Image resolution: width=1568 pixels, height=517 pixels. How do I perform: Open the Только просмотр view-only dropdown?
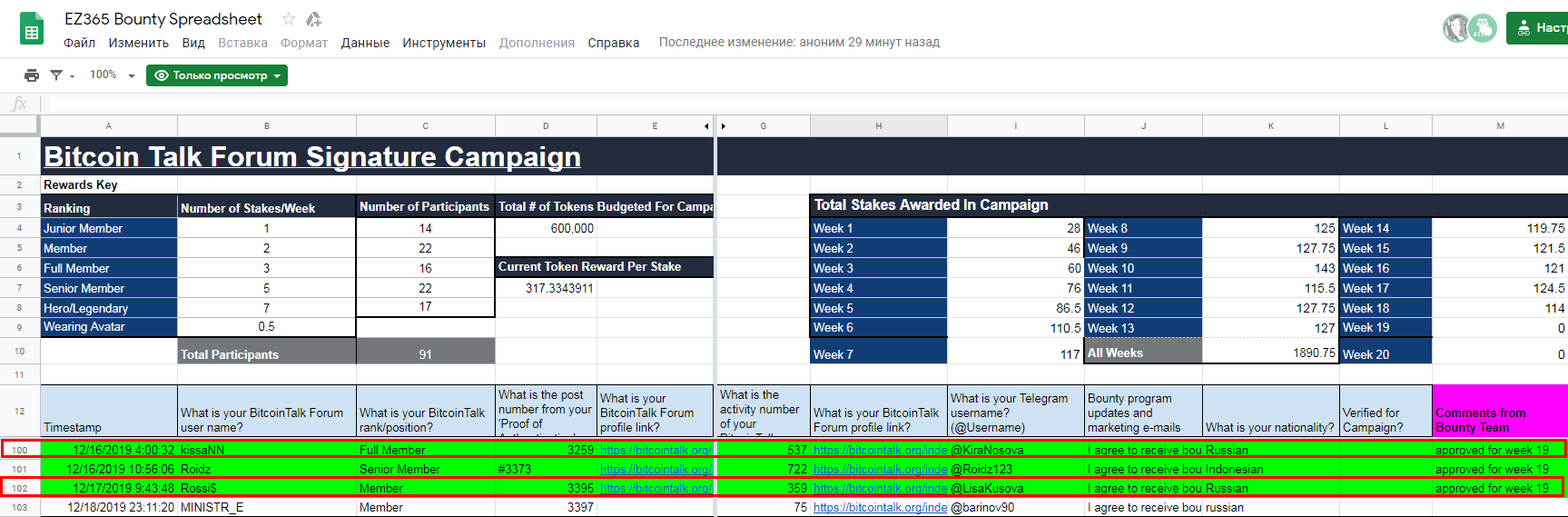click(x=217, y=75)
